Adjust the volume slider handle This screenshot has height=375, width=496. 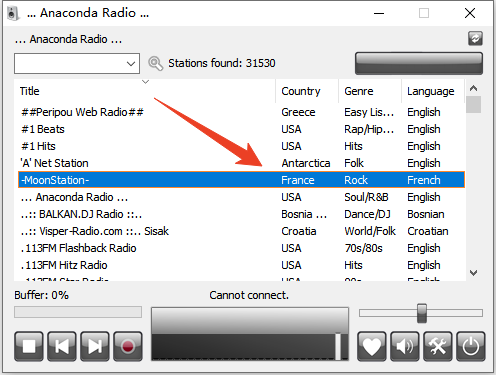tap(422, 313)
